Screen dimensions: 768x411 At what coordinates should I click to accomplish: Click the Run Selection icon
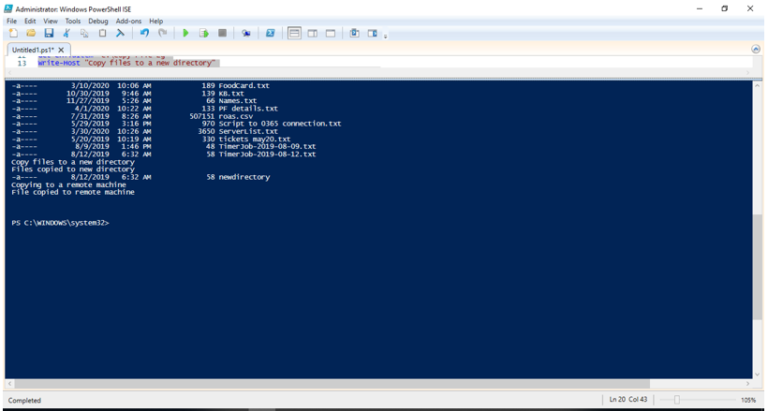click(204, 33)
